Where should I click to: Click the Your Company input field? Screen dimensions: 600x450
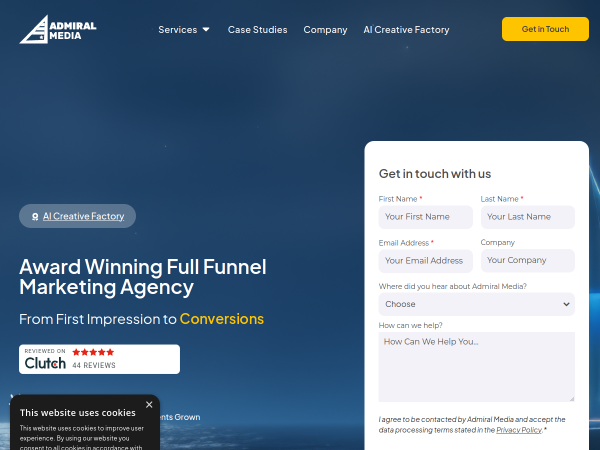tap(528, 261)
